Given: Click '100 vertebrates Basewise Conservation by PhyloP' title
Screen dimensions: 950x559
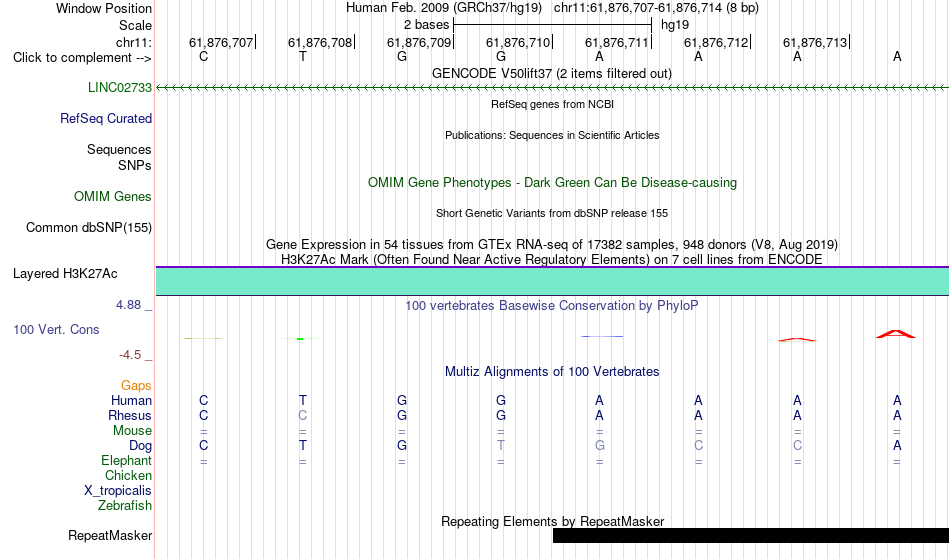Looking at the screenshot, I should [x=552, y=306].
